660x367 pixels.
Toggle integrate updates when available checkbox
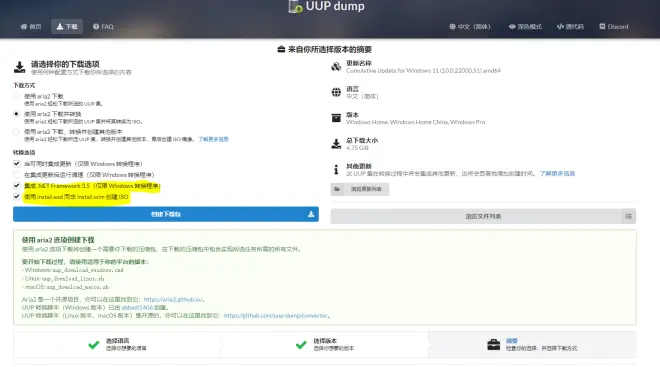[16, 164]
